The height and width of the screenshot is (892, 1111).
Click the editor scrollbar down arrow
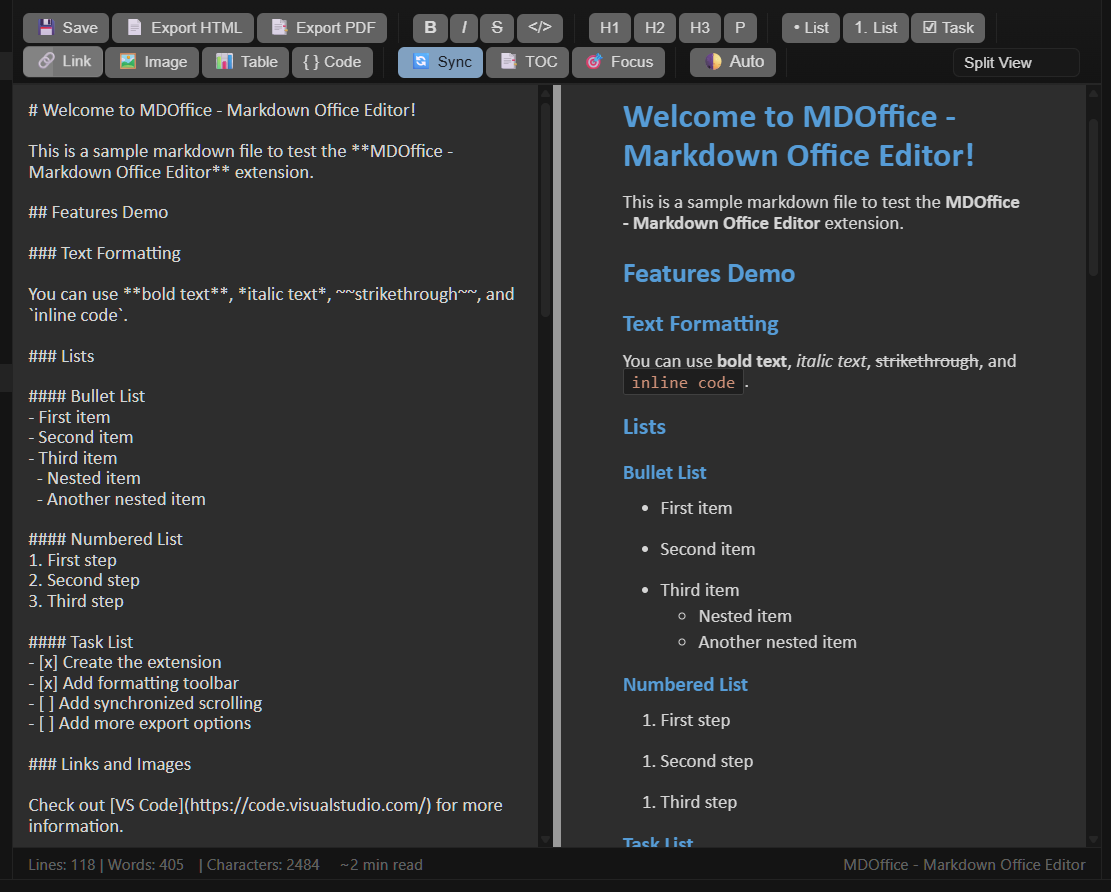click(546, 840)
